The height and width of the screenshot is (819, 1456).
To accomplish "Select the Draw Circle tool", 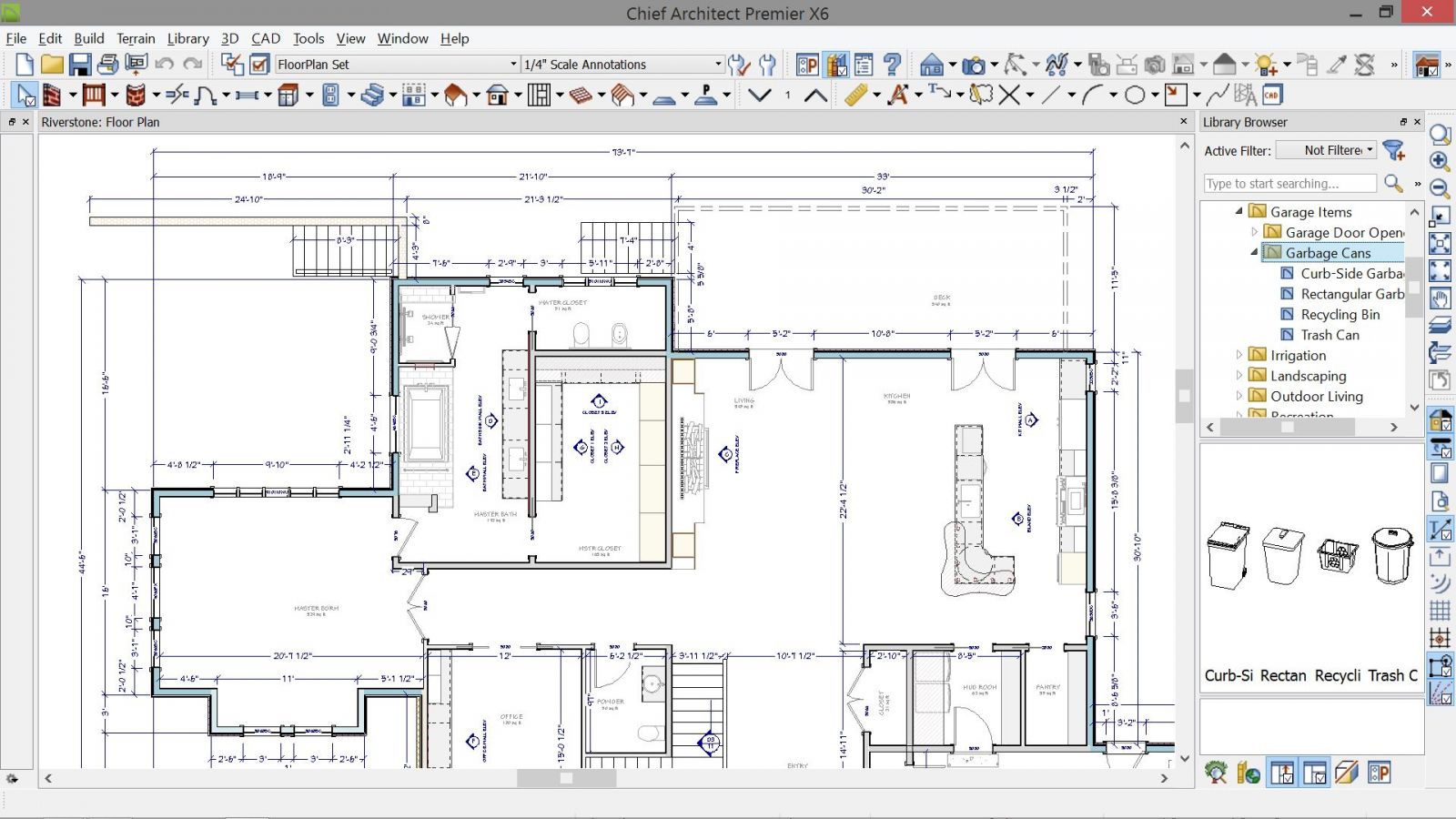I will 1135,95.
